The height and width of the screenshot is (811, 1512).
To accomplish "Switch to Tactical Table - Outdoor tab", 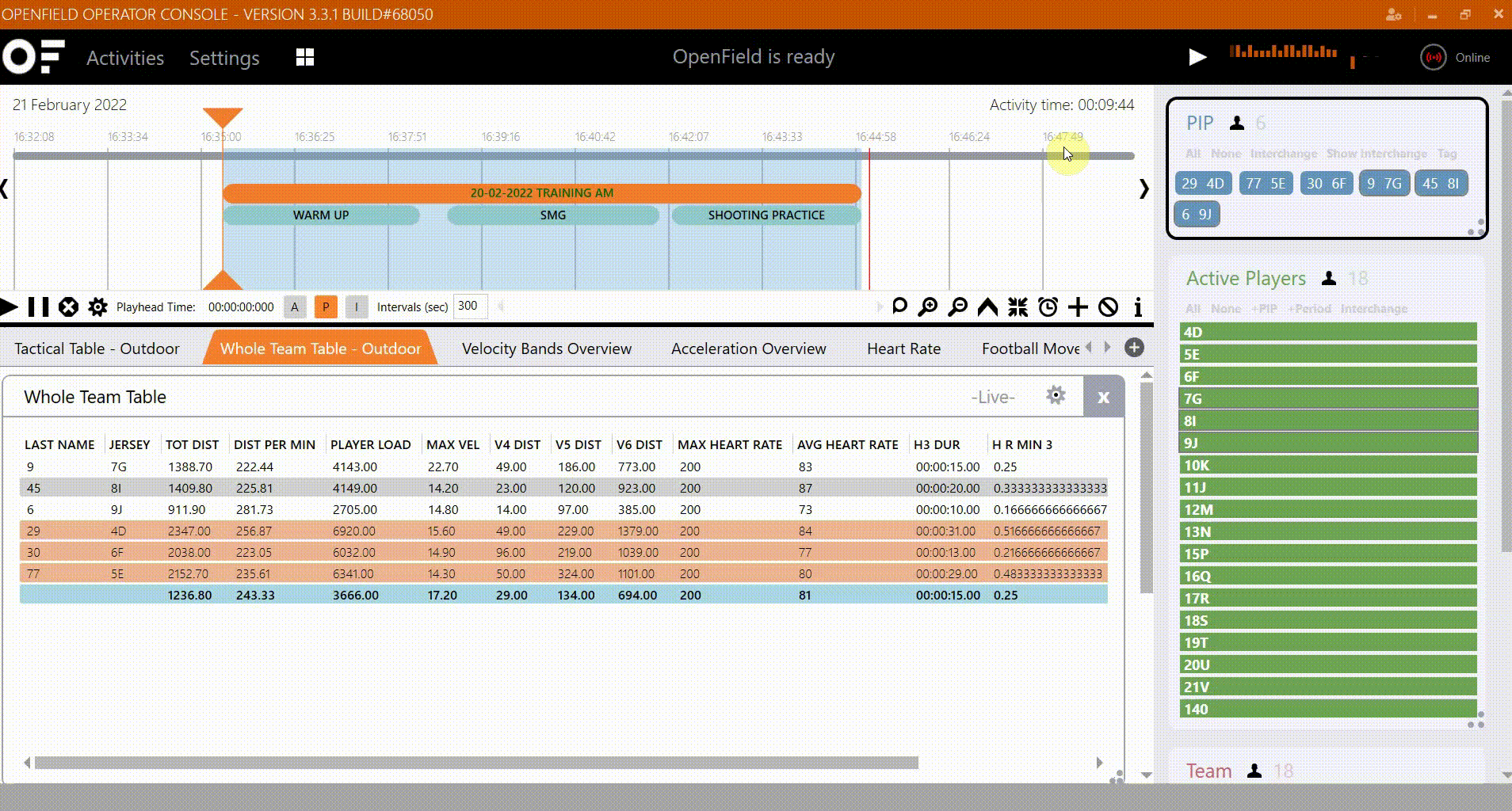I will pos(97,348).
